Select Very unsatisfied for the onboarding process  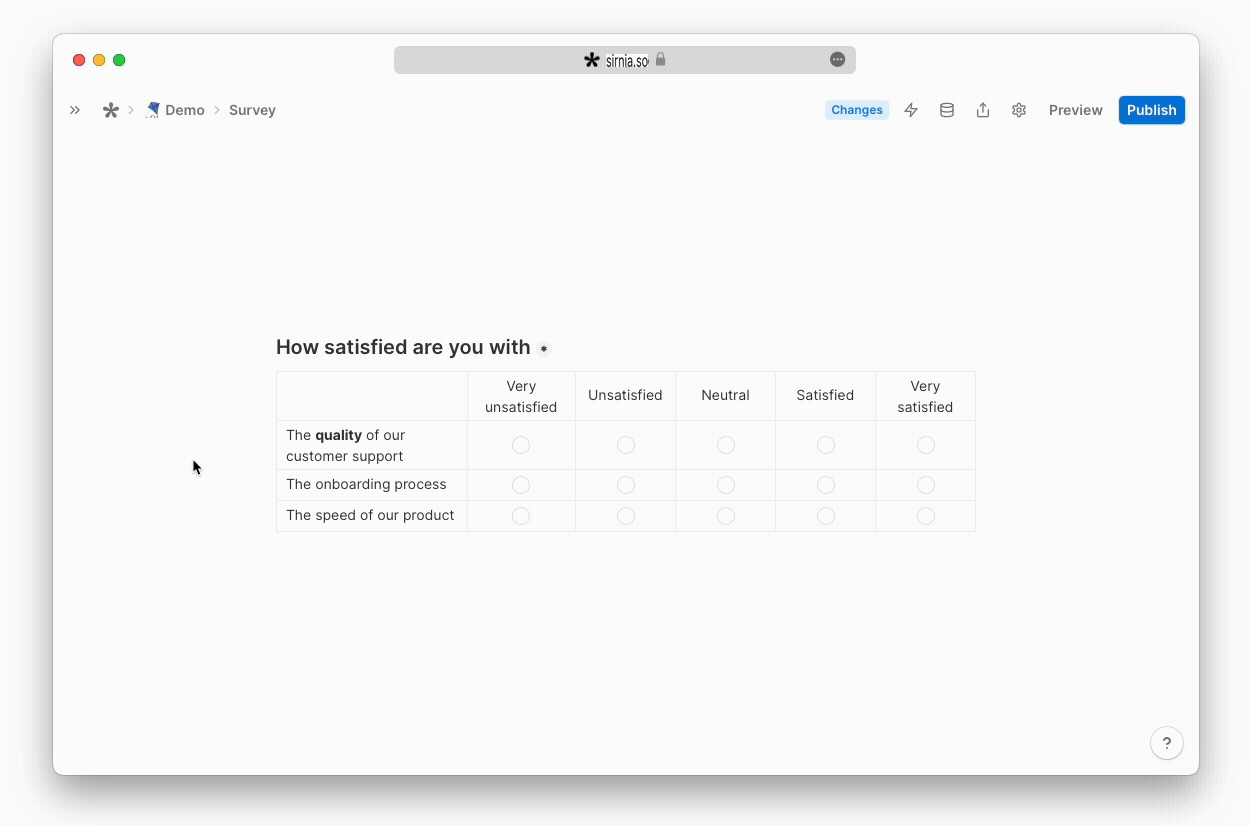pyautogui.click(x=521, y=485)
